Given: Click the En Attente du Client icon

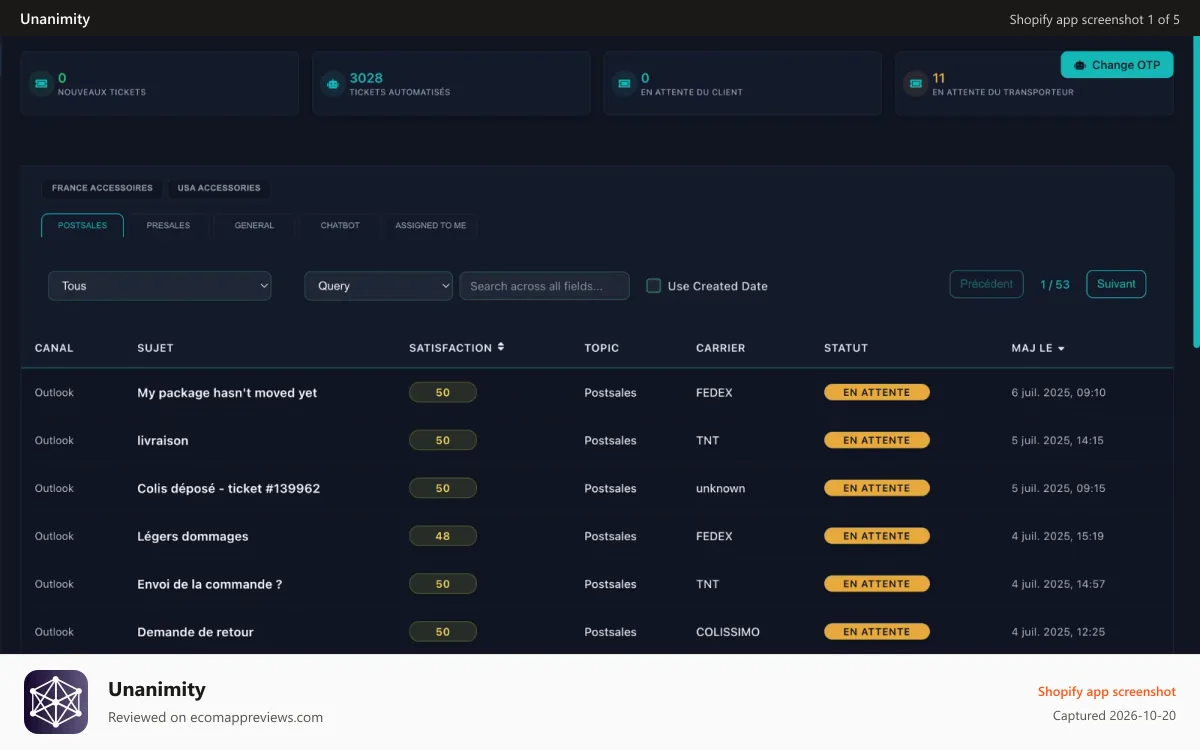Looking at the screenshot, I should pos(624,83).
